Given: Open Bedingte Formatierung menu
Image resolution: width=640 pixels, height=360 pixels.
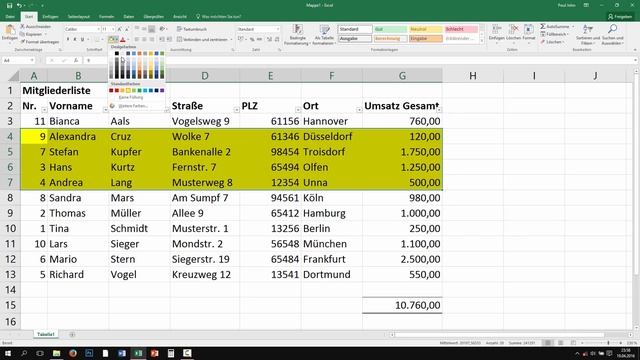Looking at the screenshot, I should pyautogui.click(x=298, y=34).
